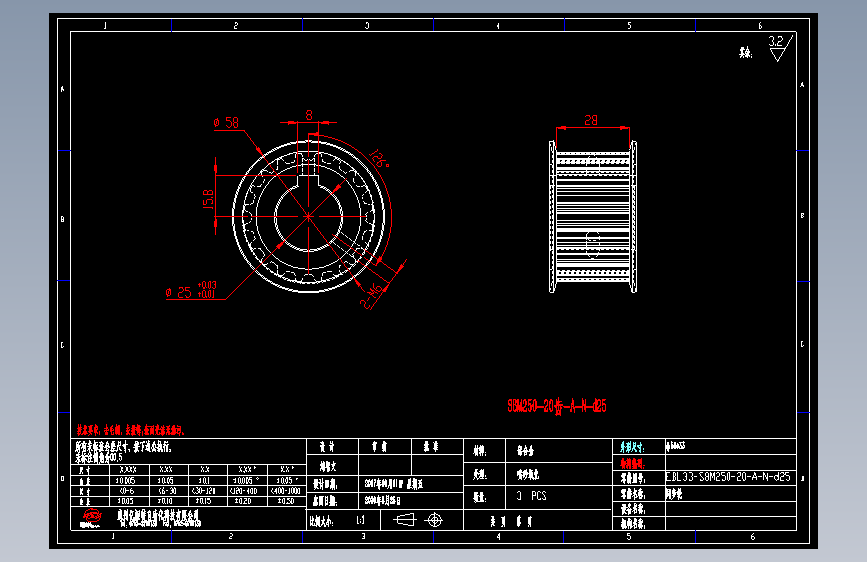The width and height of the screenshot is (867, 562).
Task: Select the <120-400 length range cell
Action: tap(243, 491)
